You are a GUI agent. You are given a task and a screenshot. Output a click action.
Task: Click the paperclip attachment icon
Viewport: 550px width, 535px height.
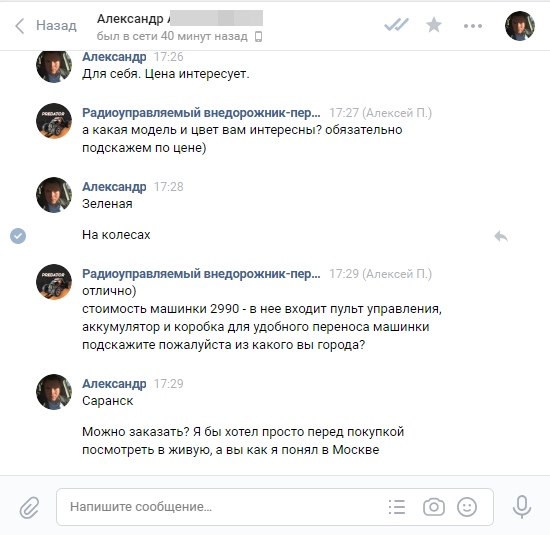29,507
